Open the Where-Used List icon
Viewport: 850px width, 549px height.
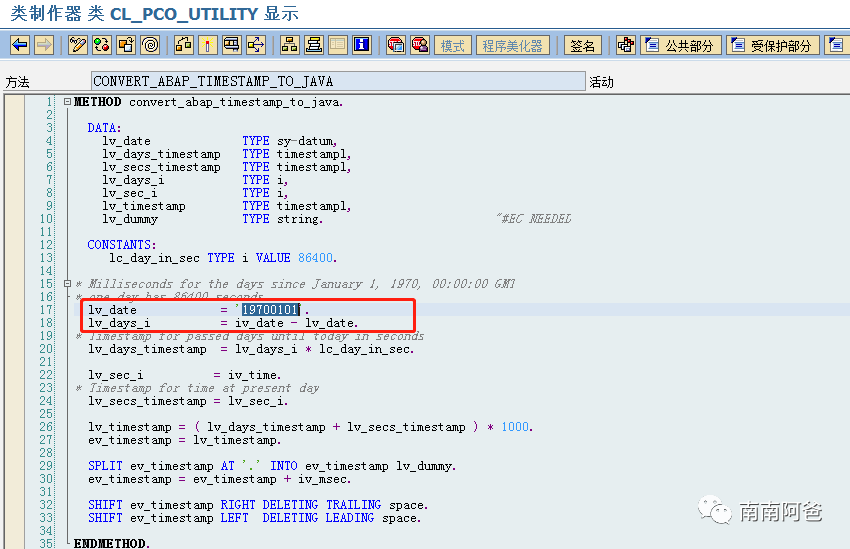point(256,45)
